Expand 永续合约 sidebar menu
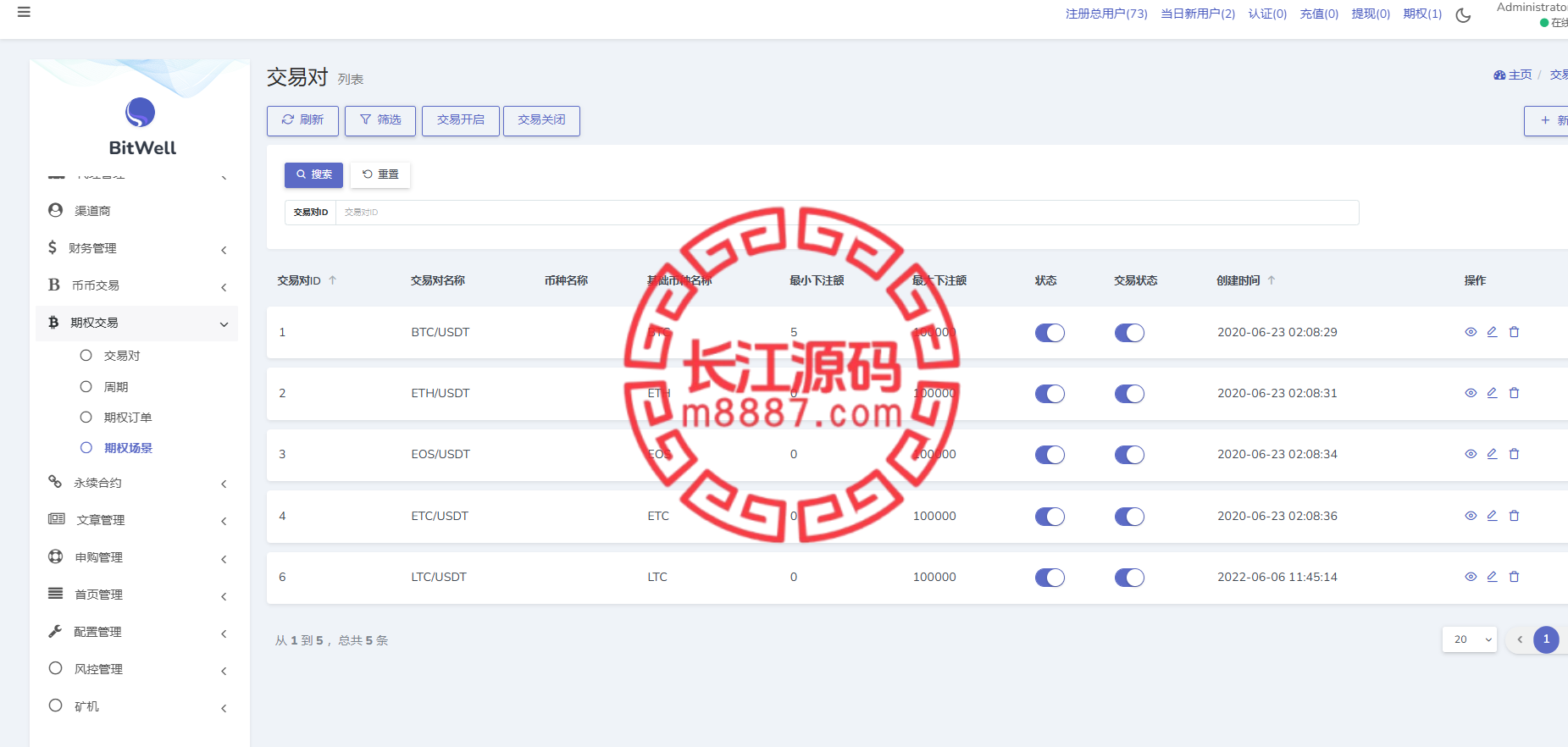 point(136,483)
